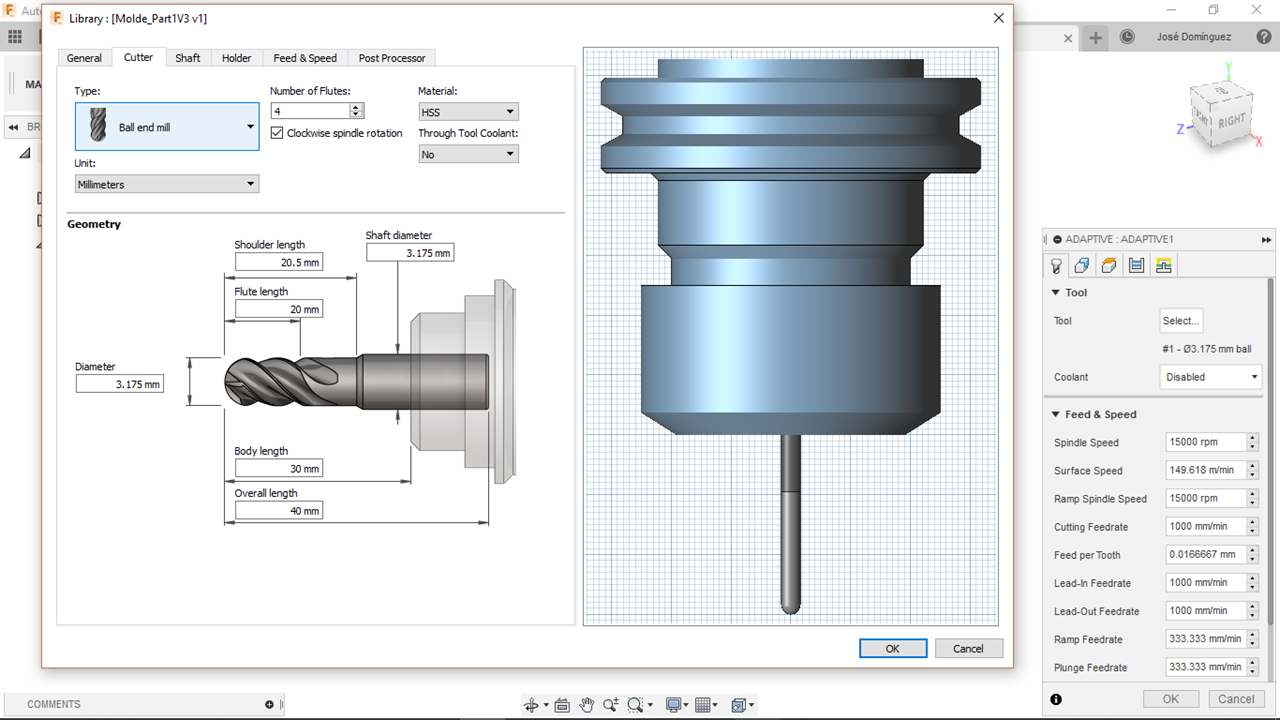Open the cutter Type dropdown

click(x=167, y=127)
